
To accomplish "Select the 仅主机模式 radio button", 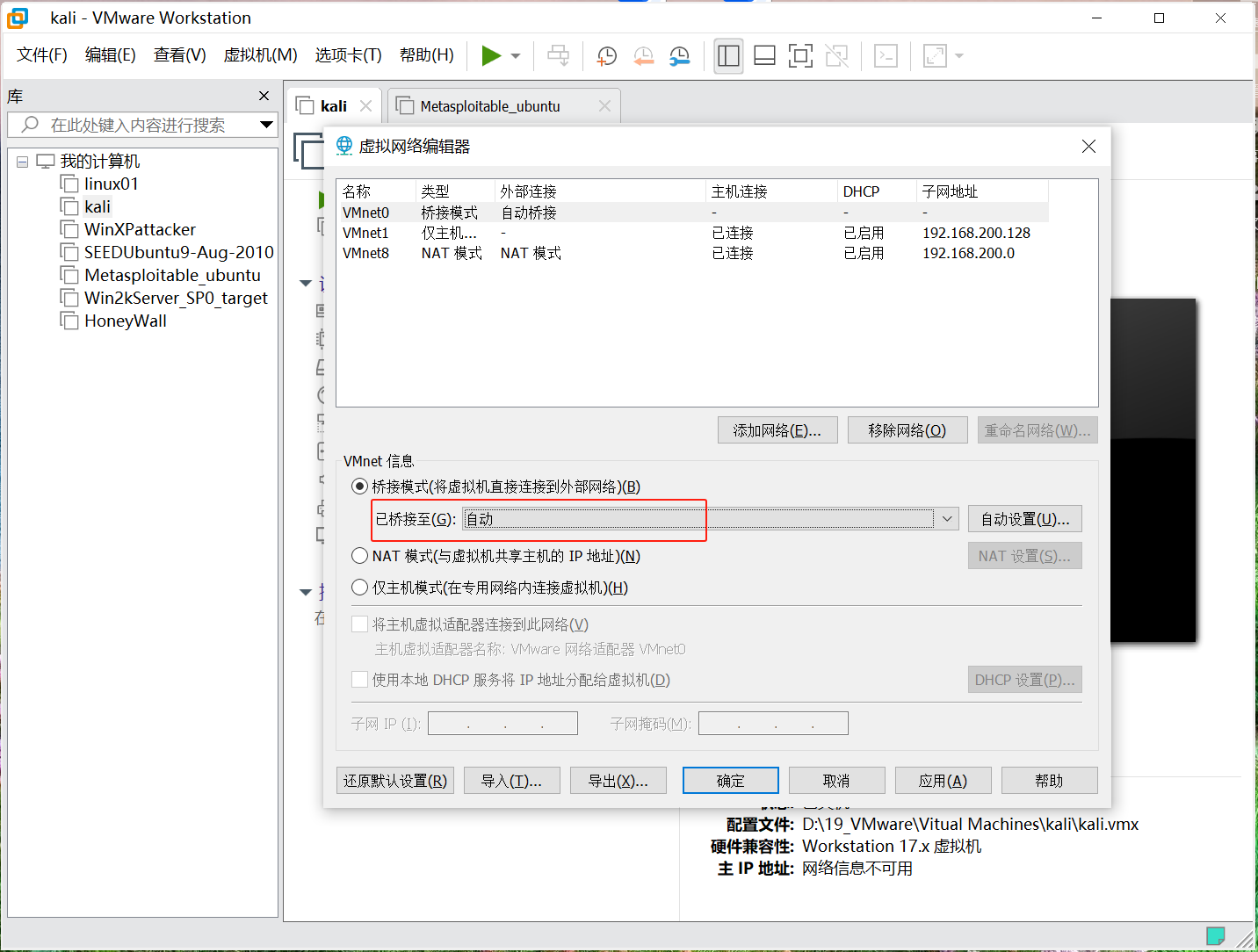I will (x=359, y=588).
